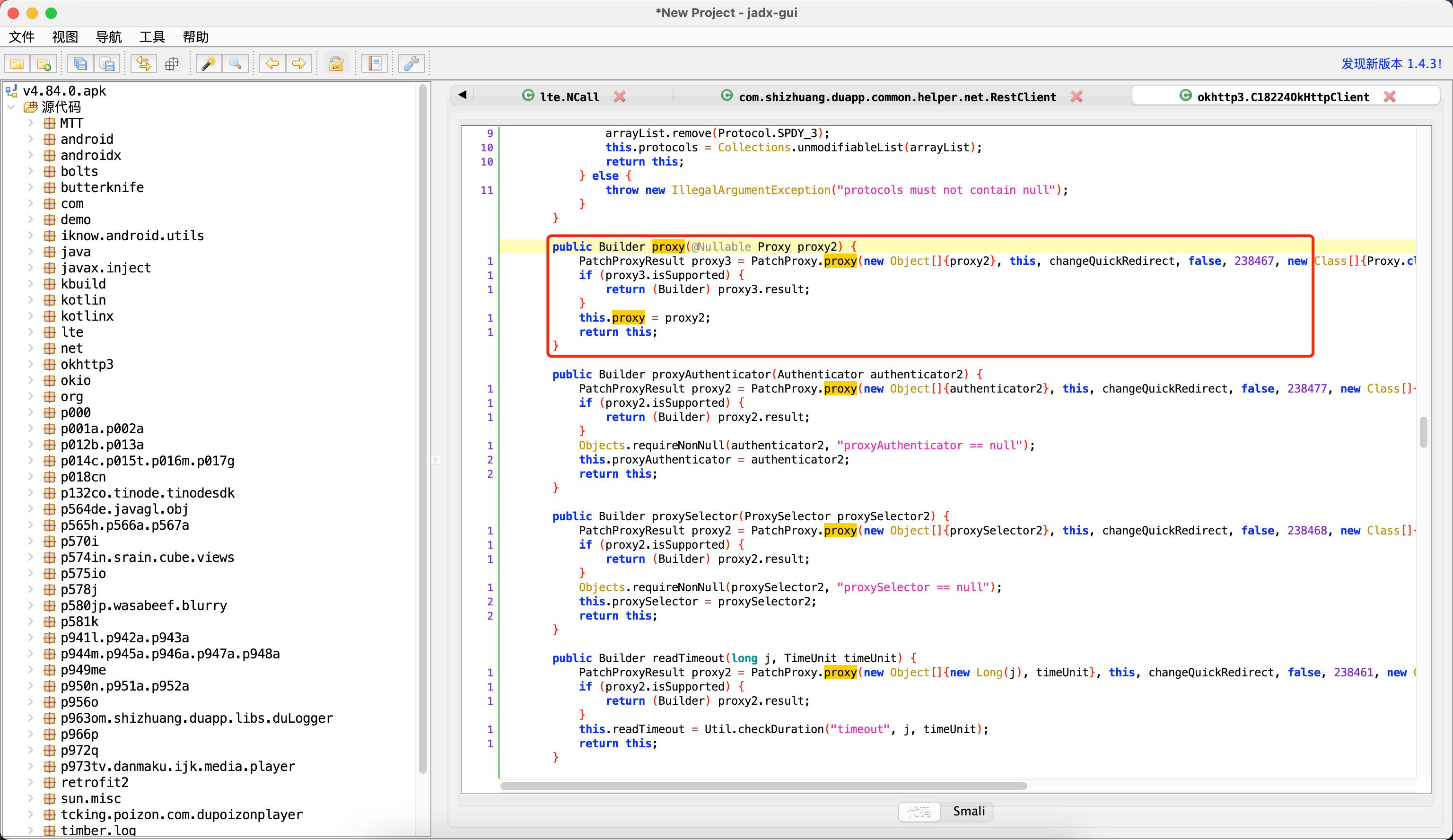Viewport: 1453px width, 840px height.
Task: Toggle the deobfuscation lock icon
Action: (x=336, y=63)
